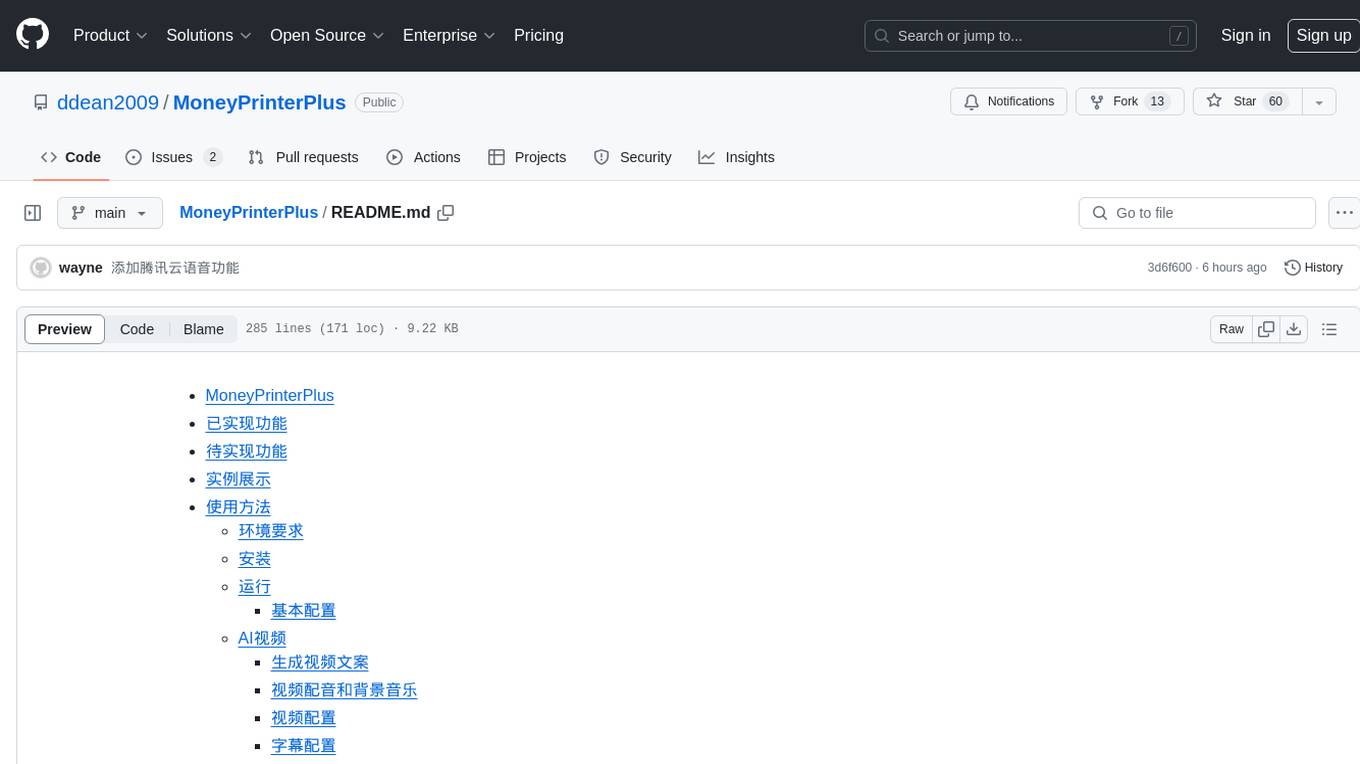Switch to the Actions tab

tap(424, 157)
